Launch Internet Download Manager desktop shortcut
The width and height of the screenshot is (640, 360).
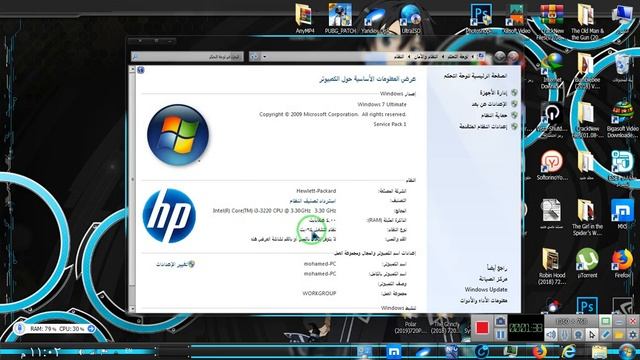tap(552, 70)
